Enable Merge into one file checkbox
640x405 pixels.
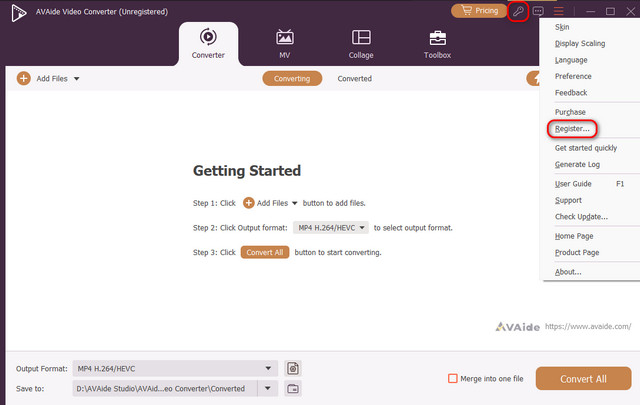pyautogui.click(x=453, y=379)
